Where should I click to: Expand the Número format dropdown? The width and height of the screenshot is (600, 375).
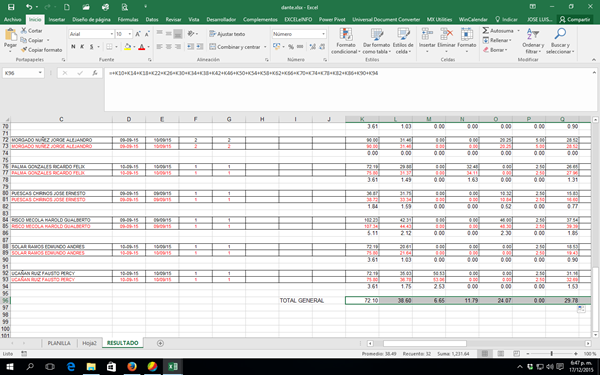tap(323, 34)
